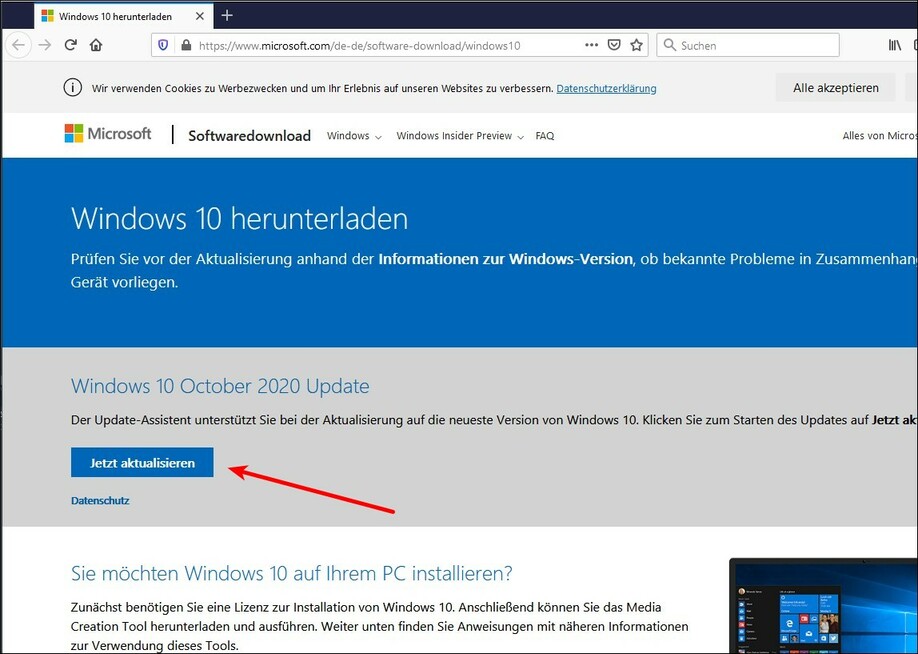Go to the Firefox home page
Viewport: 918px width, 654px height.
(x=96, y=45)
